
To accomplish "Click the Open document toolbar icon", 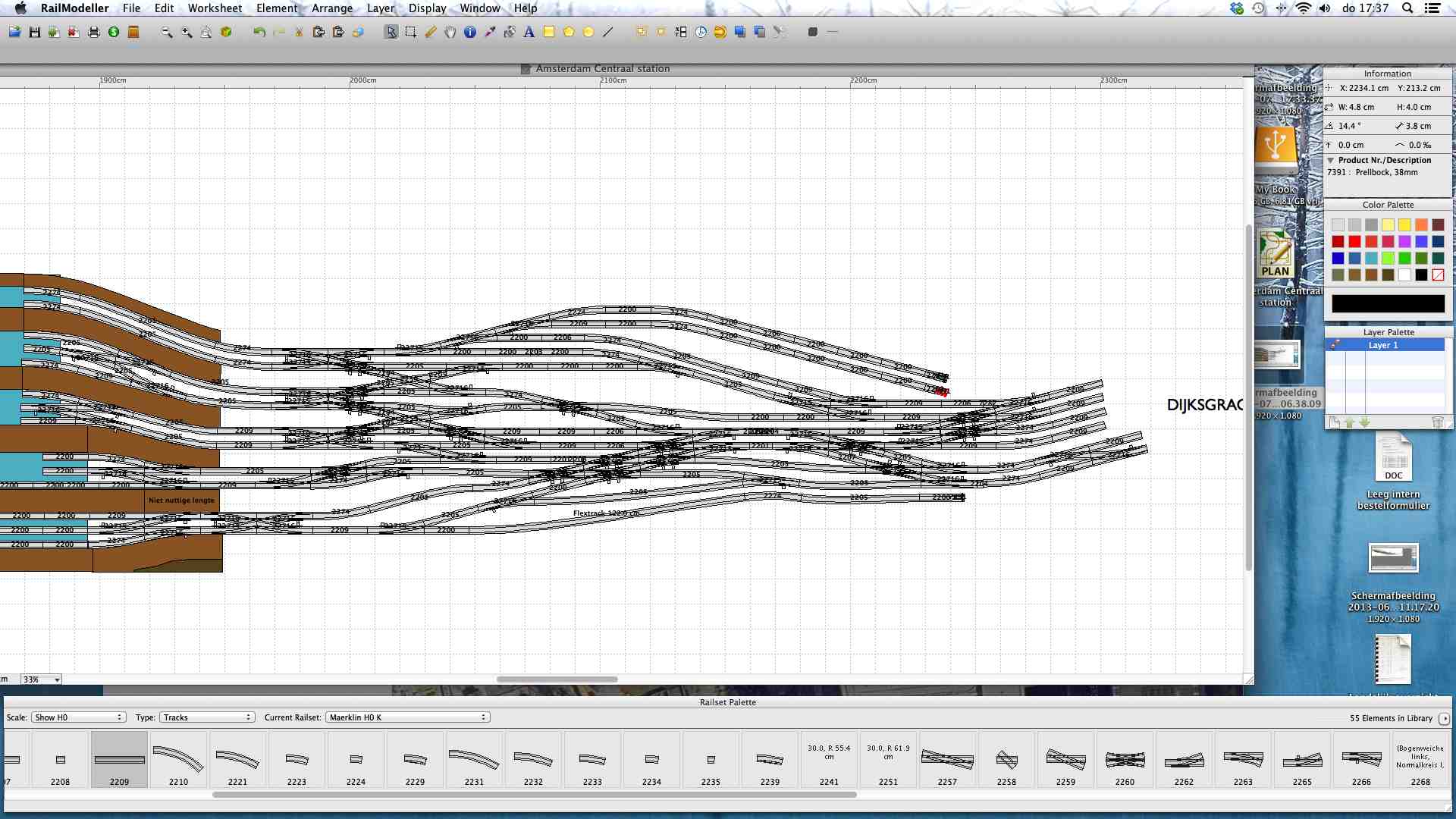I will [x=14, y=32].
